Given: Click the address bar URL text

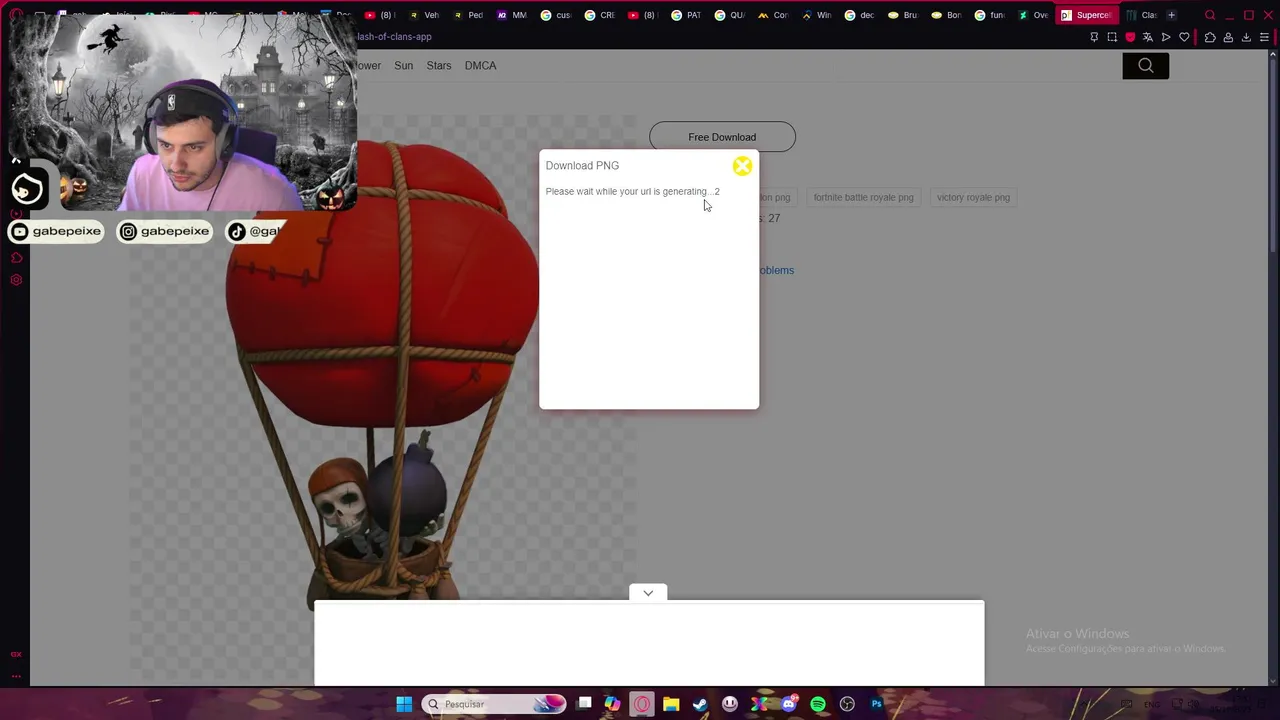Looking at the screenshot, I should [394, 37].
